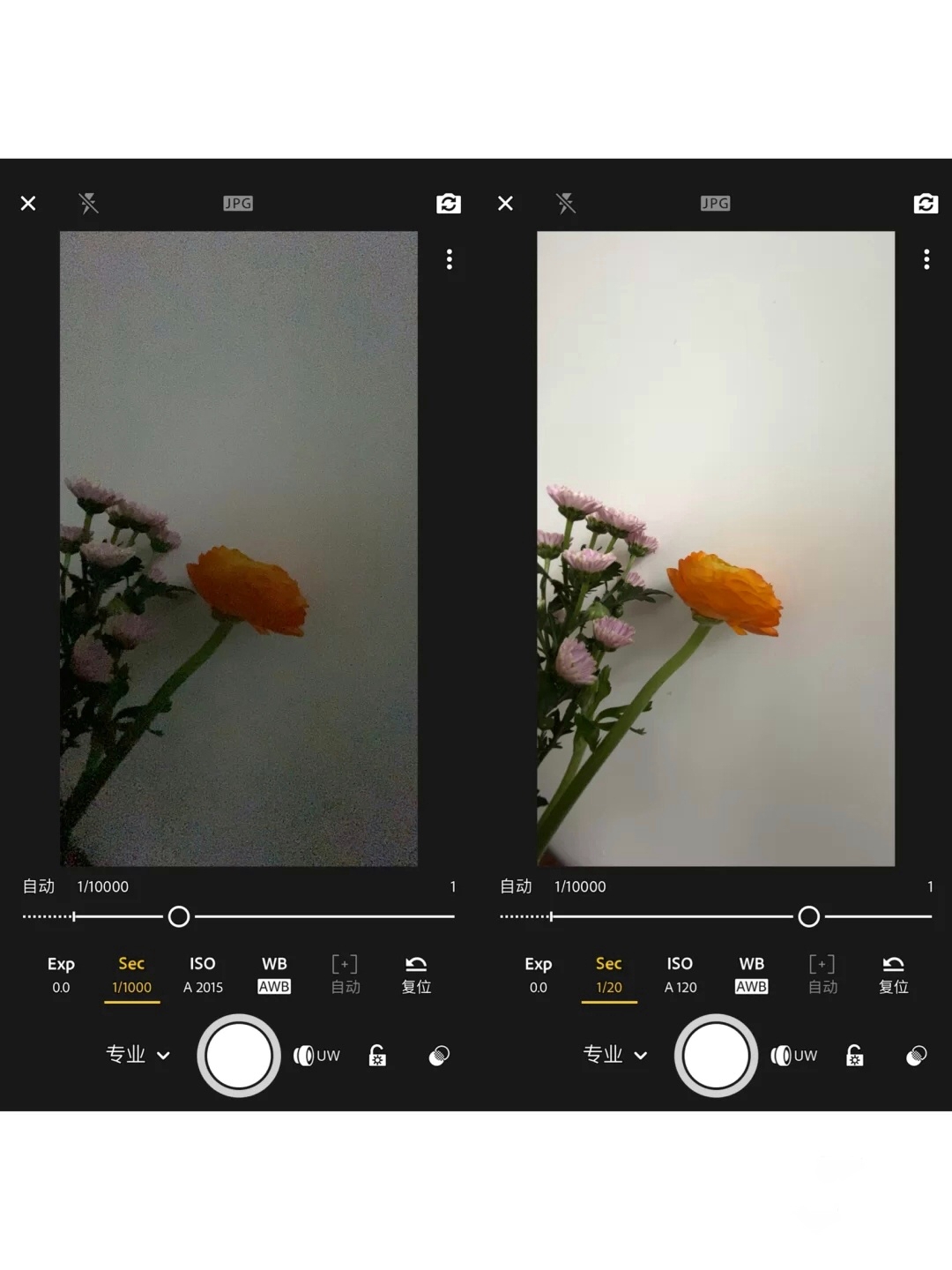Select the Sec 1/1000 shutter speed tab
The width and height of the screenshot is (952, 1270).
pos(131,975)
